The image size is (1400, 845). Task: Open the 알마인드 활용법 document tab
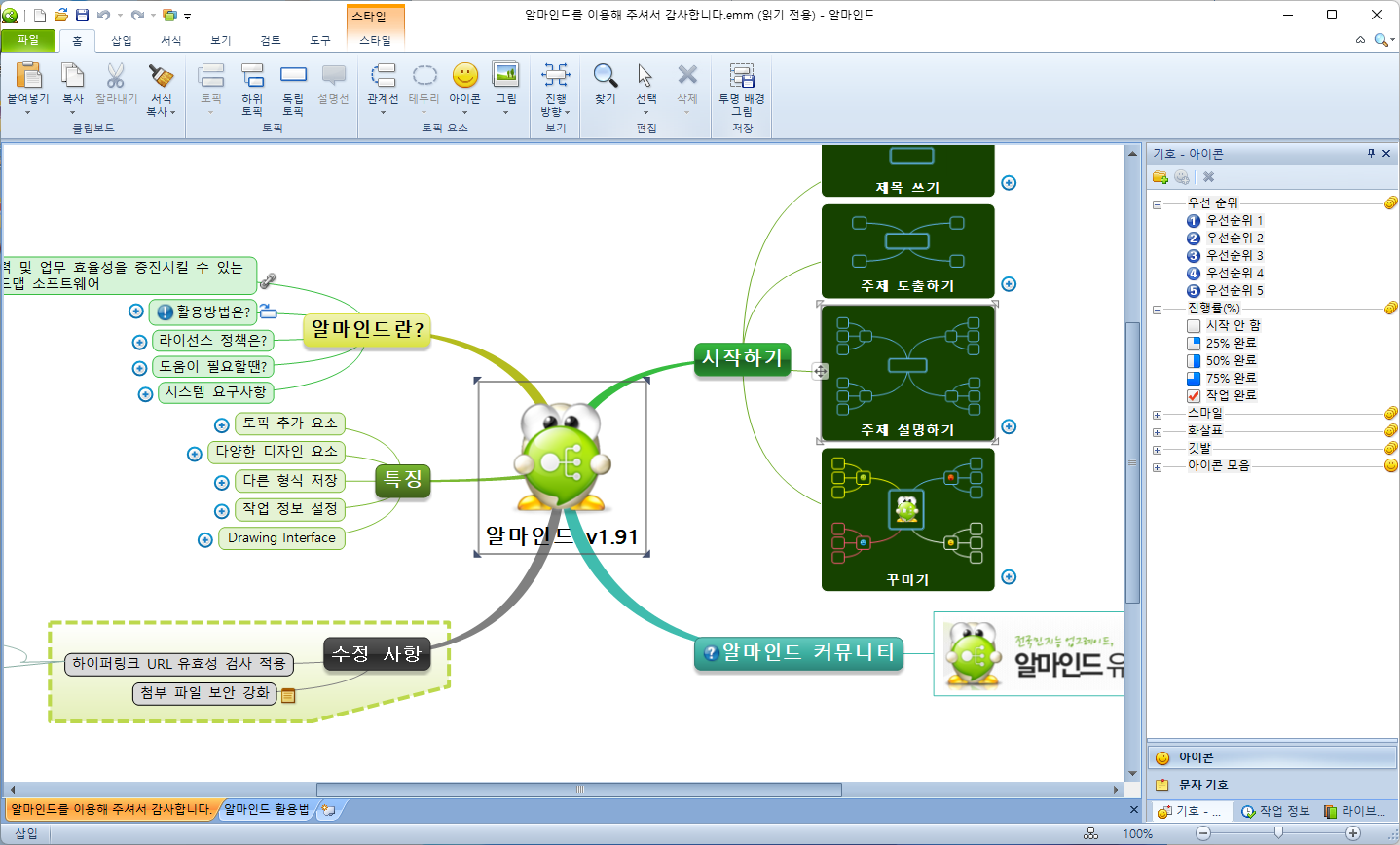pos(267,809)
